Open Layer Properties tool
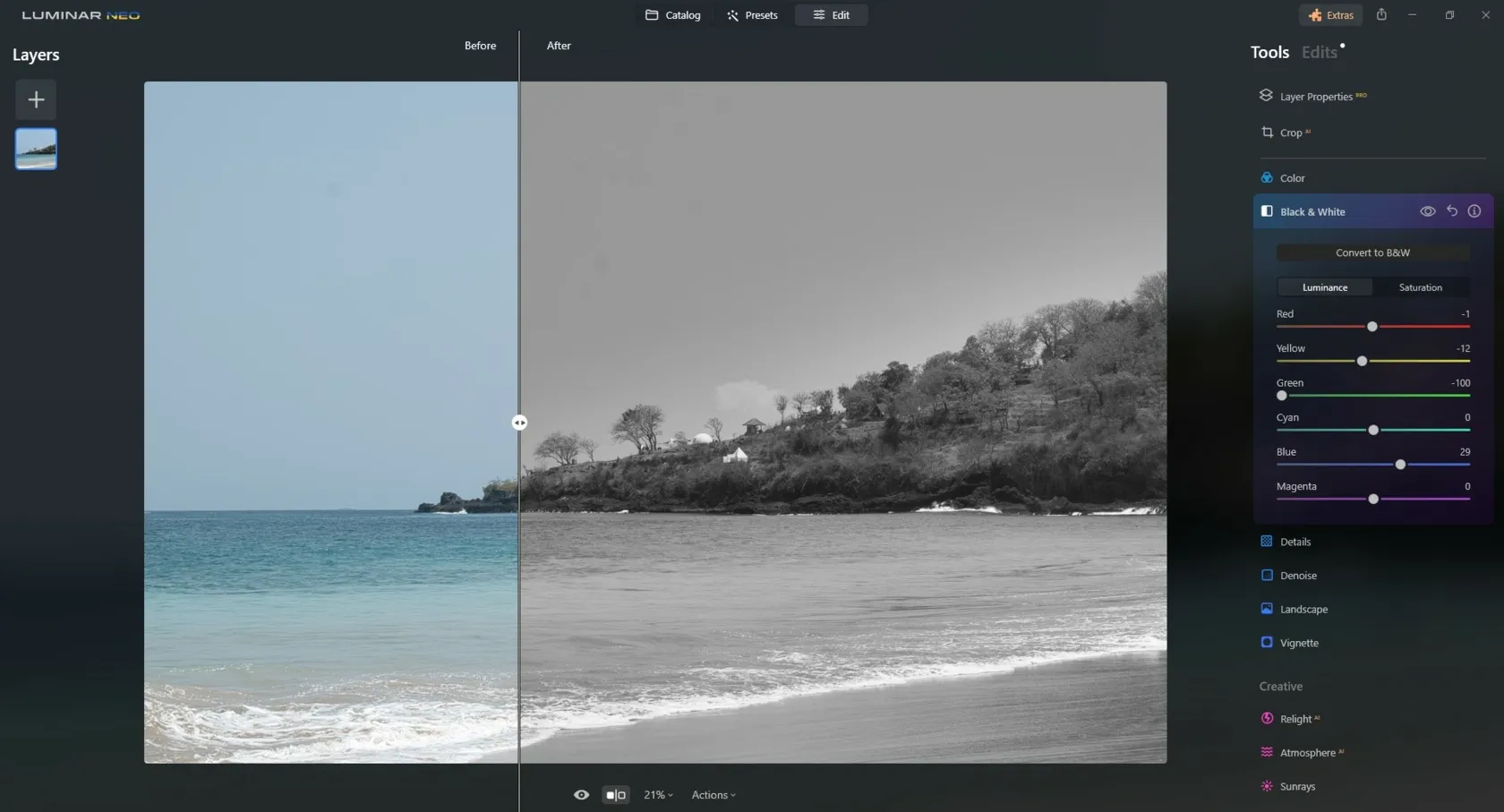 click(x=1315, y=97)
